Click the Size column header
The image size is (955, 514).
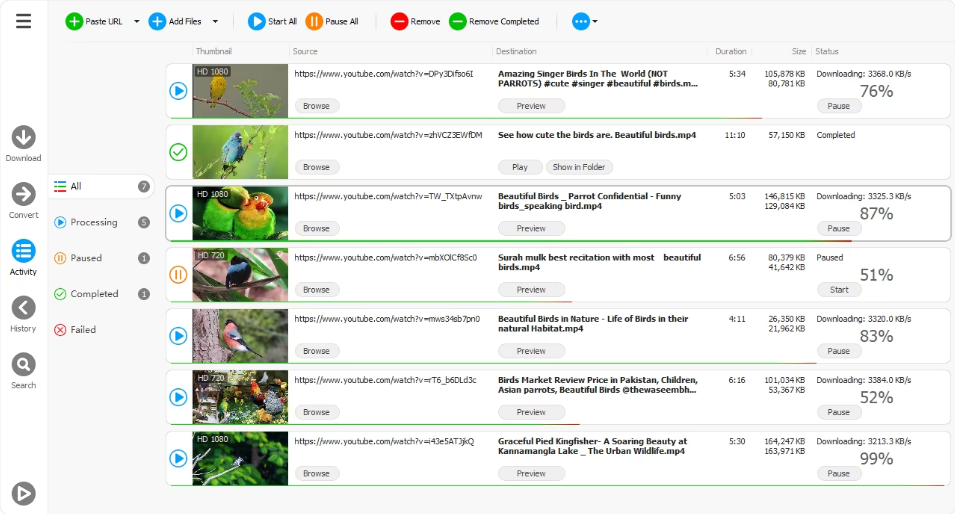pos(798,51)
